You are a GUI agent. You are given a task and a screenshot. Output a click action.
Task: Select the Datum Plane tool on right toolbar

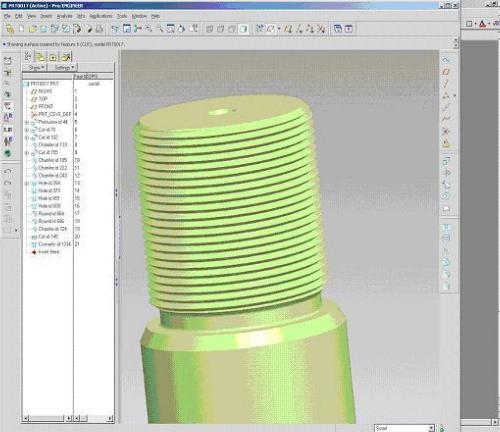[446, 72]
